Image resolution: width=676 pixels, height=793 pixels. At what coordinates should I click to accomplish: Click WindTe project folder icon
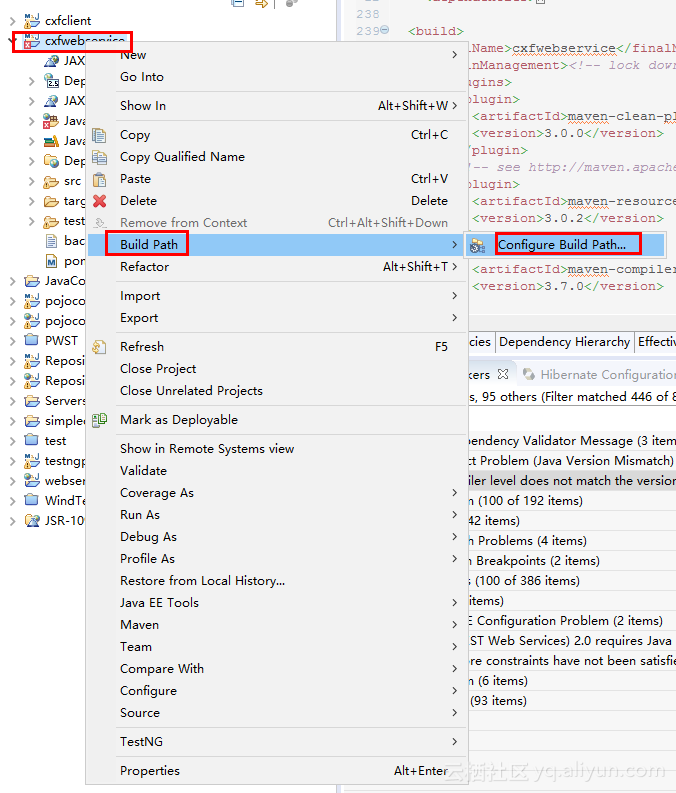tap(31, 500)
